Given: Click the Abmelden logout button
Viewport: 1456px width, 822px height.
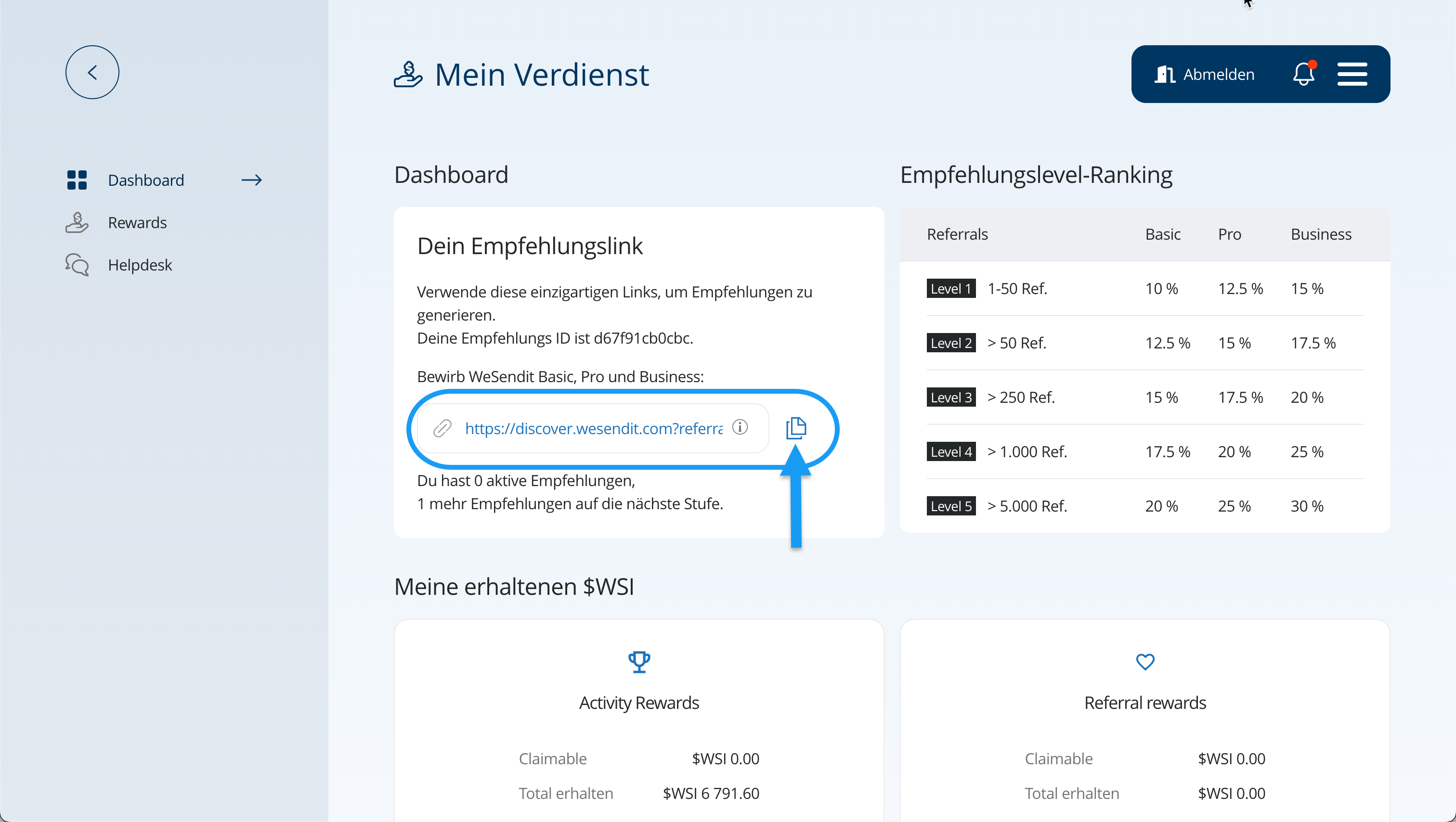Looking at the screenshot, I should (x=1205, y=74).
